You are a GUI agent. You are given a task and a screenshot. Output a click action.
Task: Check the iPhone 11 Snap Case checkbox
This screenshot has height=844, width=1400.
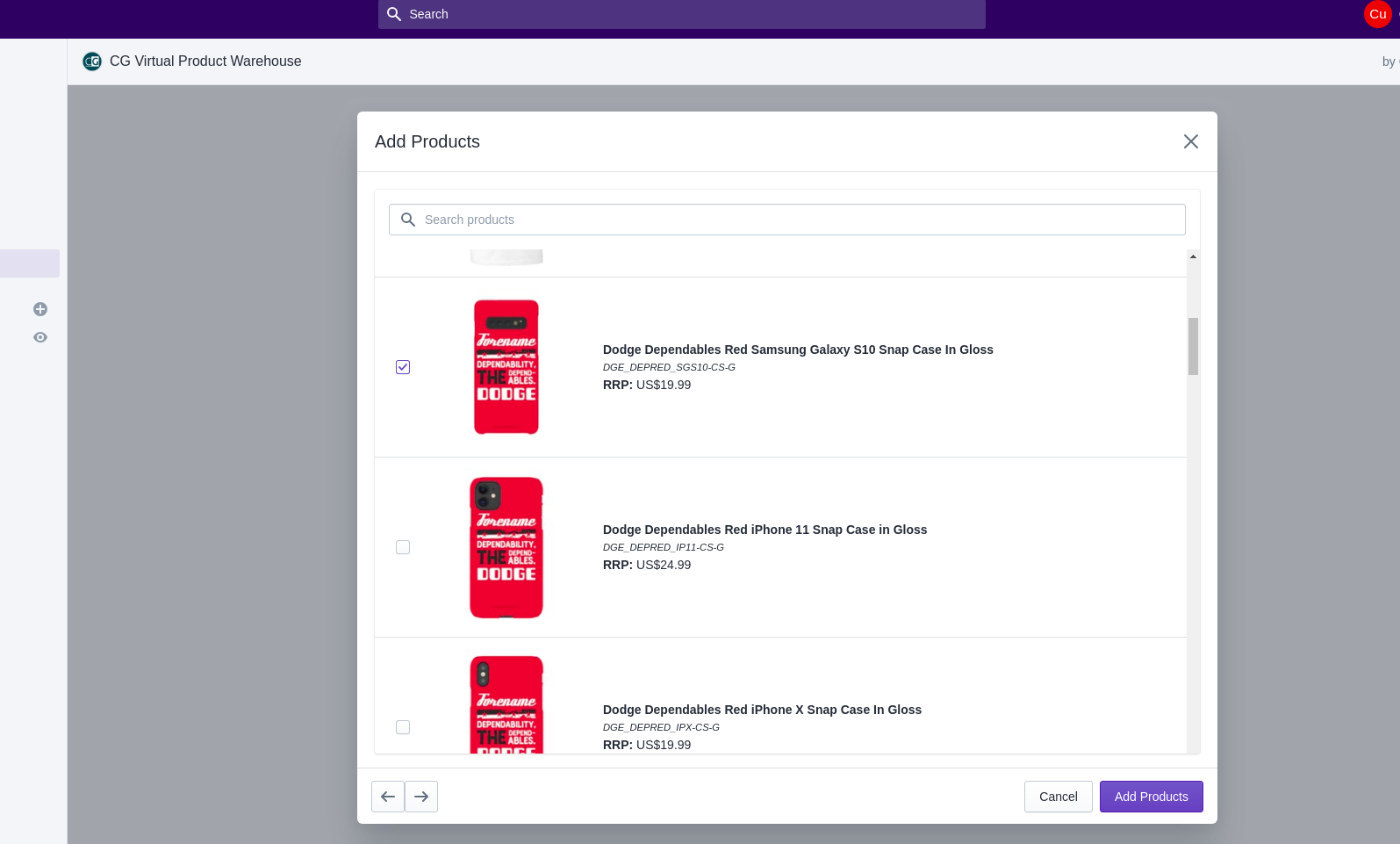[x=403, y=547]
